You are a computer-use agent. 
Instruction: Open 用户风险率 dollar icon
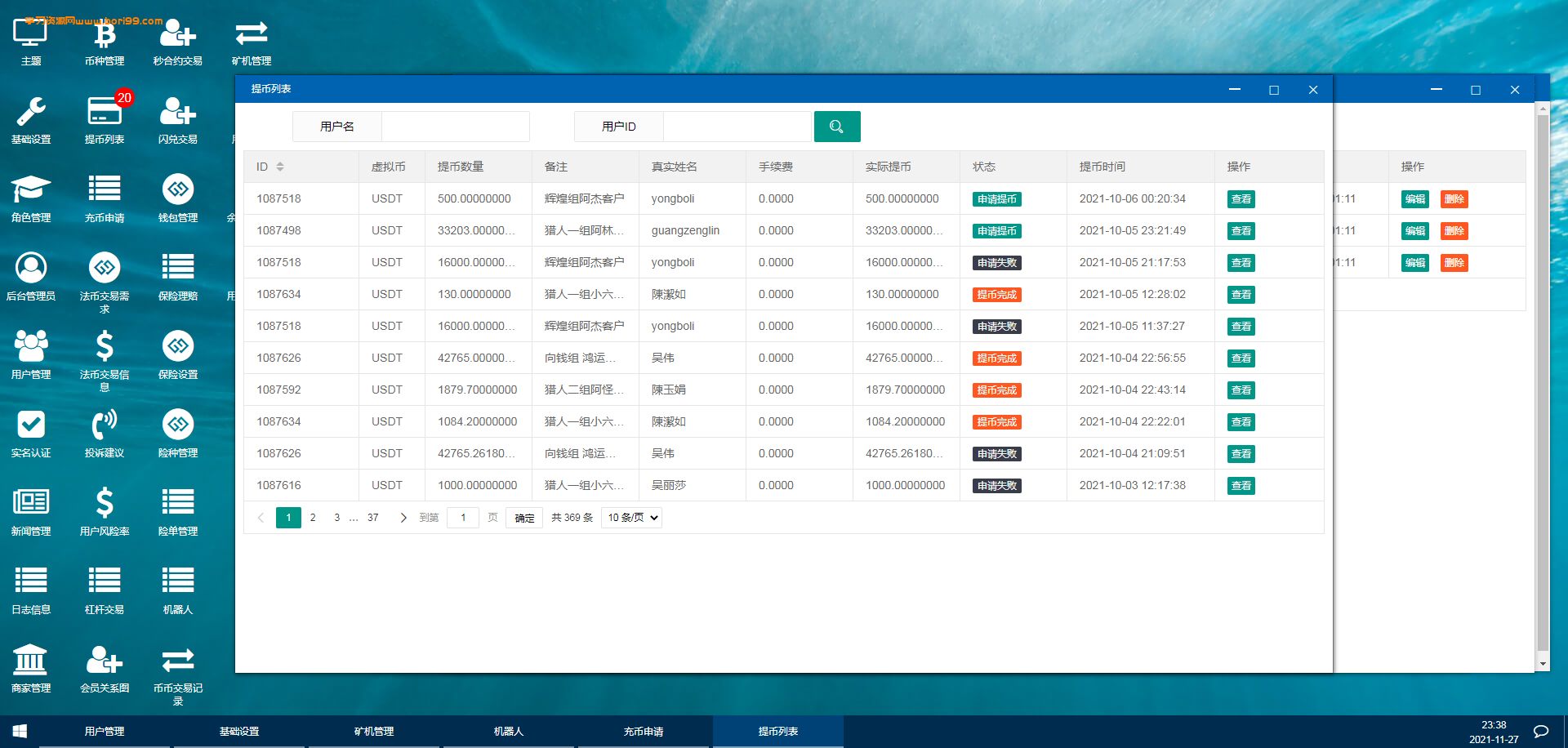[x=105, y=511]
